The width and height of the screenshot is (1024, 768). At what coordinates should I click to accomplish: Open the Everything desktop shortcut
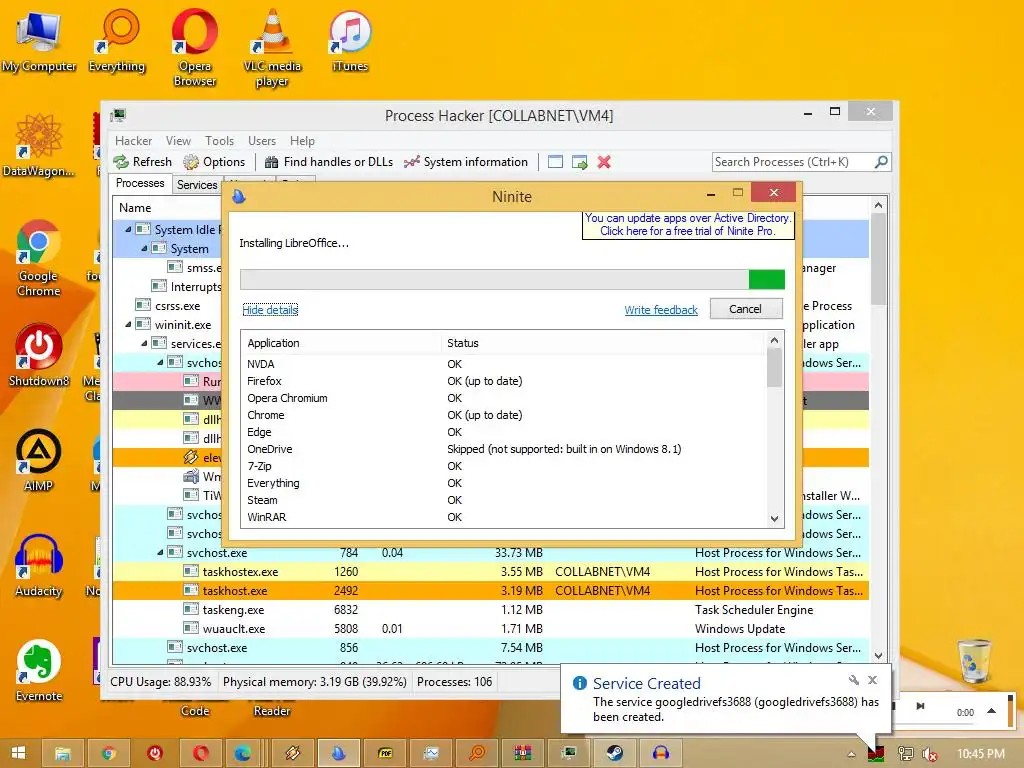pos(117,42)
